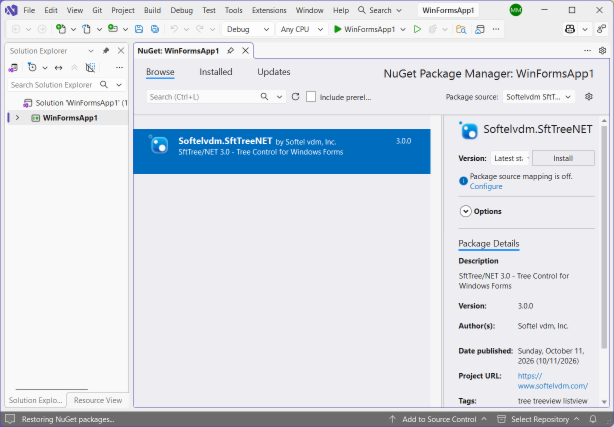
Task: Click Collapse All icon in Solution Explorer
Action: pyautogui.click(x=74, y=68)
